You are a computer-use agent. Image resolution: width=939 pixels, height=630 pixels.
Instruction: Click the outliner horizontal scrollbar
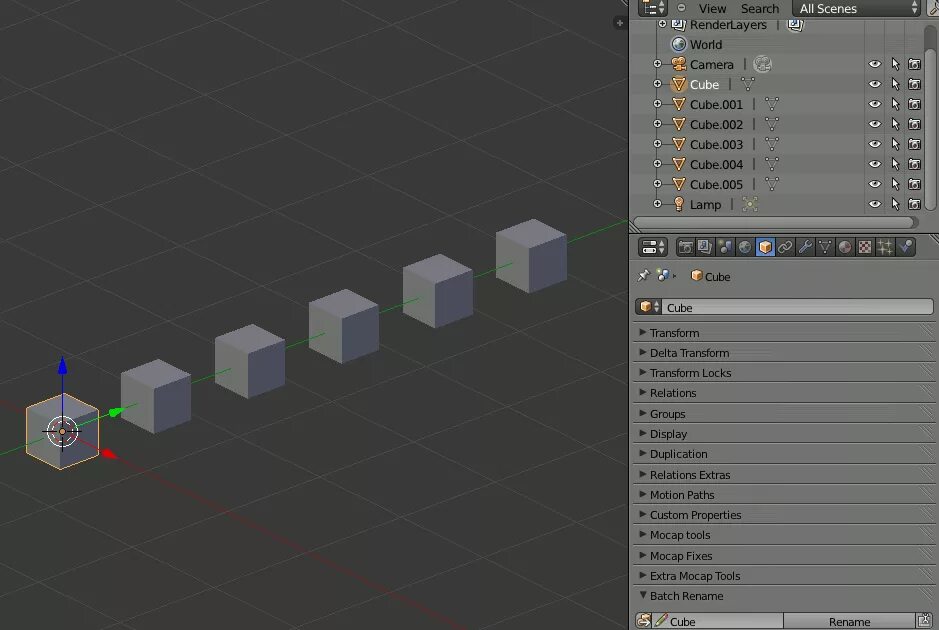pyautogui.click(x=776, y=222)
